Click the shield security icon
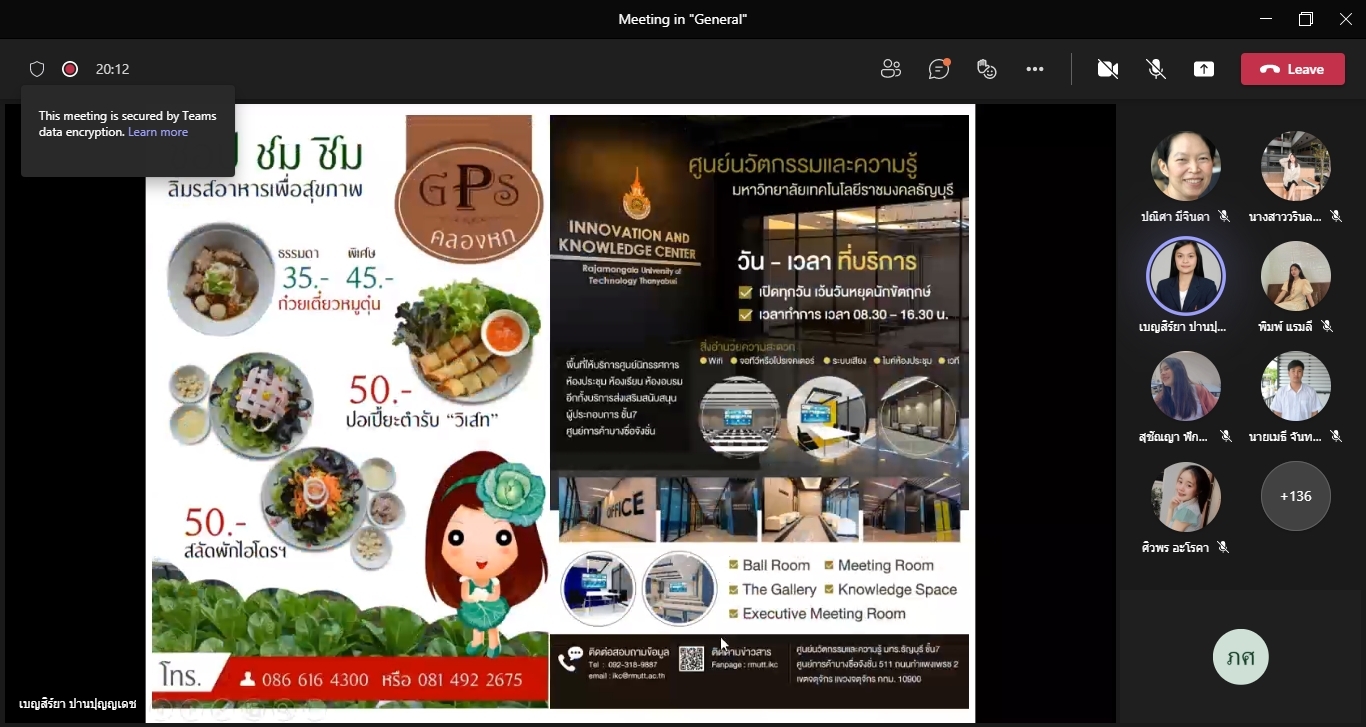Viewport: 1366px width, 727px height. 37,69
